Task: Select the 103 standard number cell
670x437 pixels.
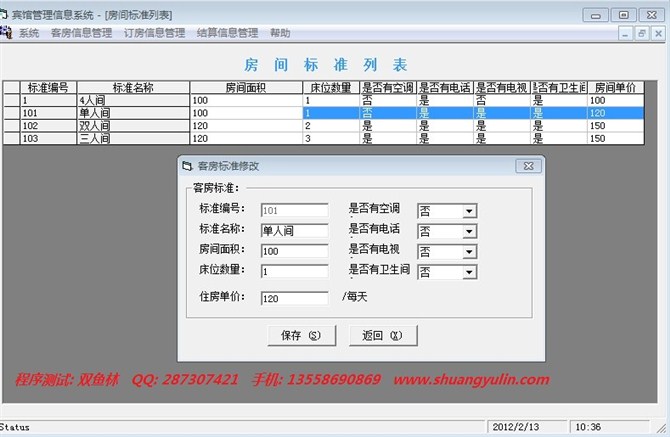Action: click(48, 138)
